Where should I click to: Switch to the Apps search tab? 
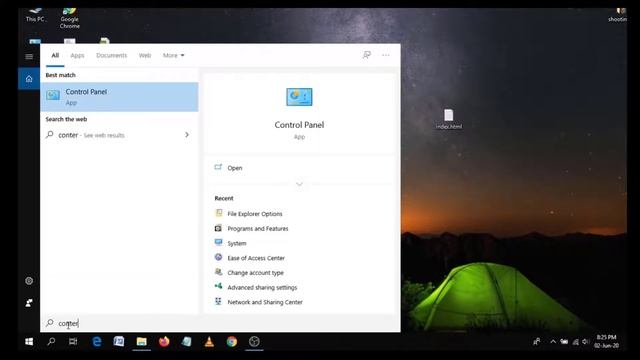pyautogui.click(x=77, y=55)
